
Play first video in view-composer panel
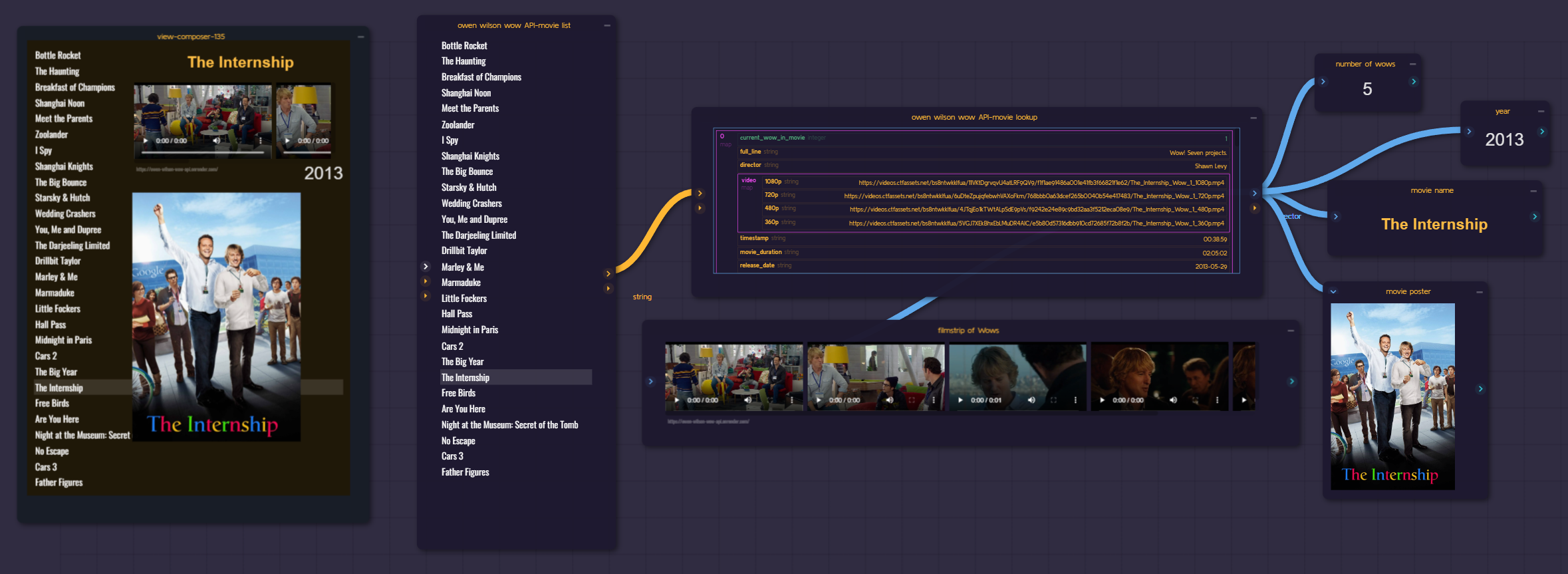click(x=146, y=141)
